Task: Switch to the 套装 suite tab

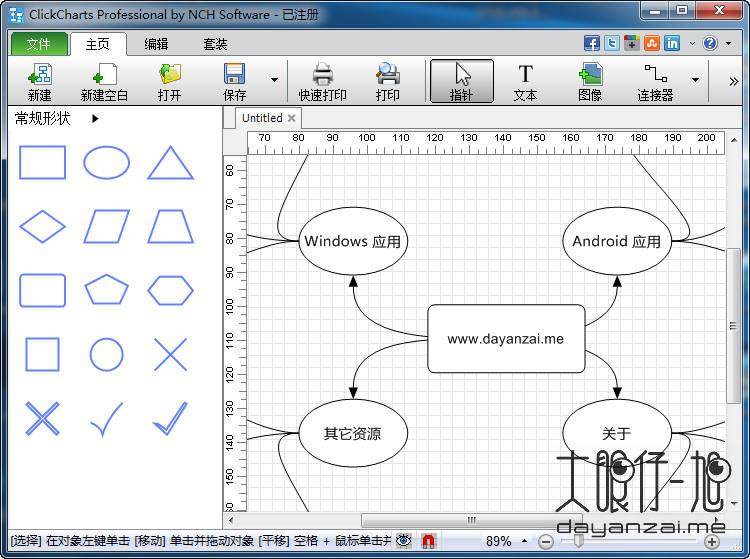Action: point(215,44)
